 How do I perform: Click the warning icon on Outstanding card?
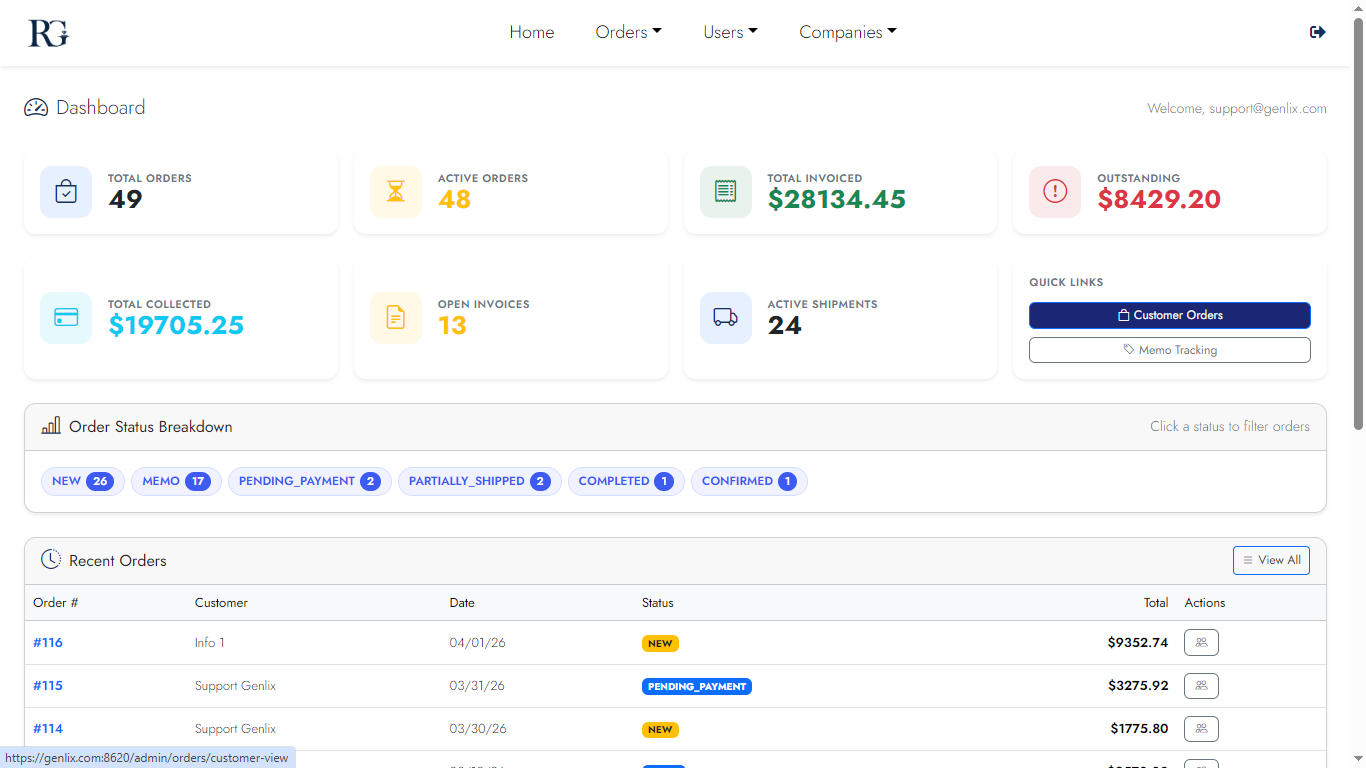coord(1054,191)
